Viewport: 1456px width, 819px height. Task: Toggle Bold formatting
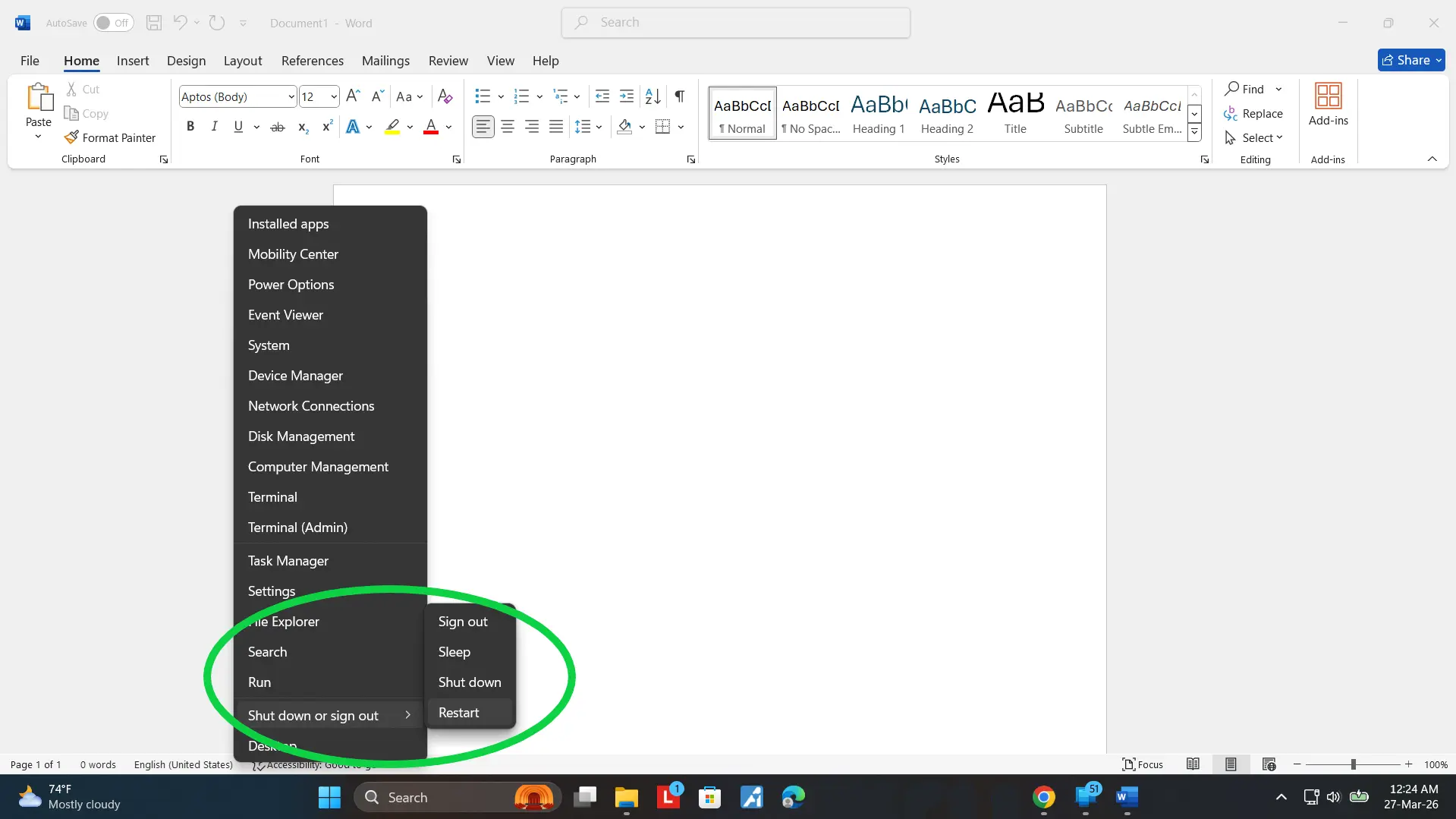tap(190, 127)
